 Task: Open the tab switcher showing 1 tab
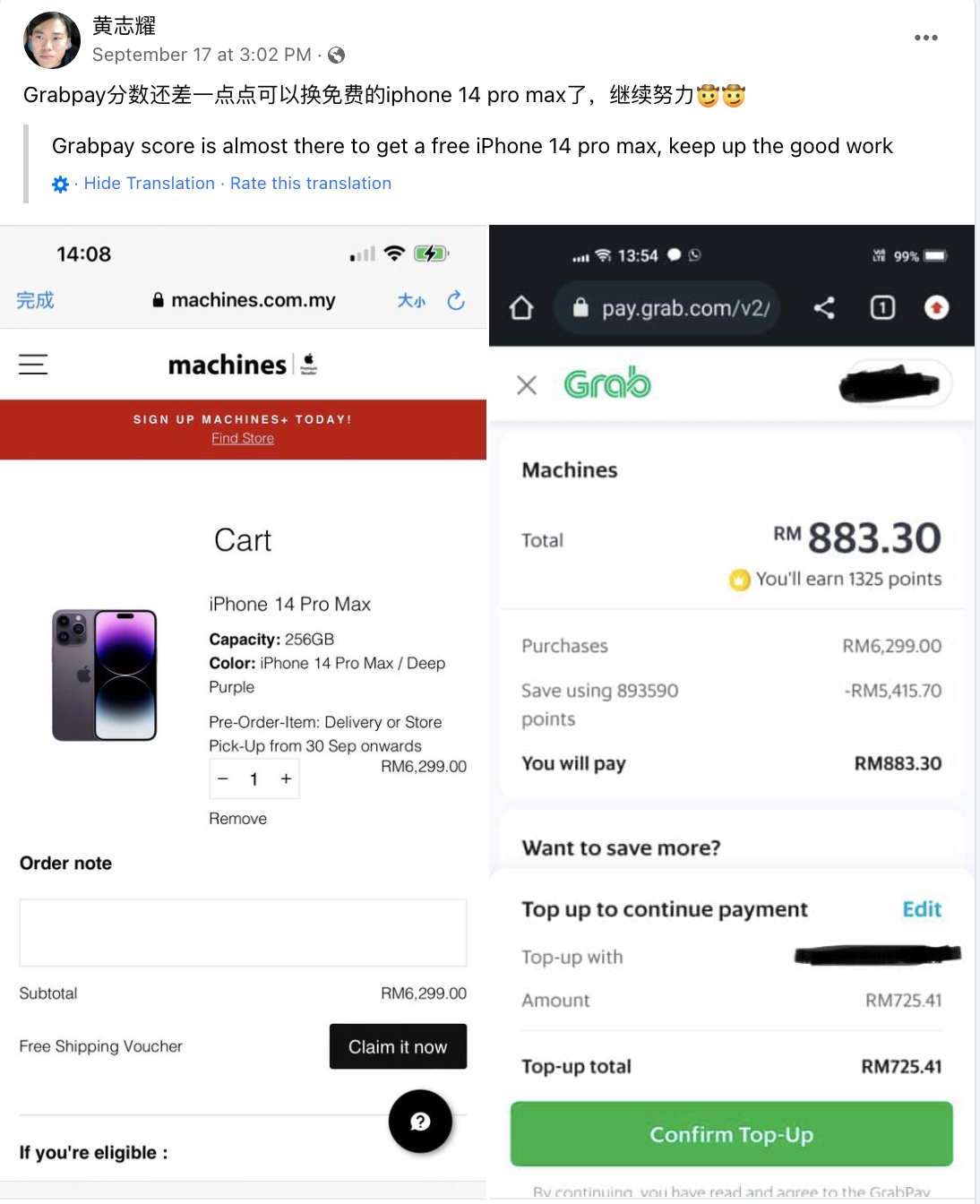(x=882, y=308)
